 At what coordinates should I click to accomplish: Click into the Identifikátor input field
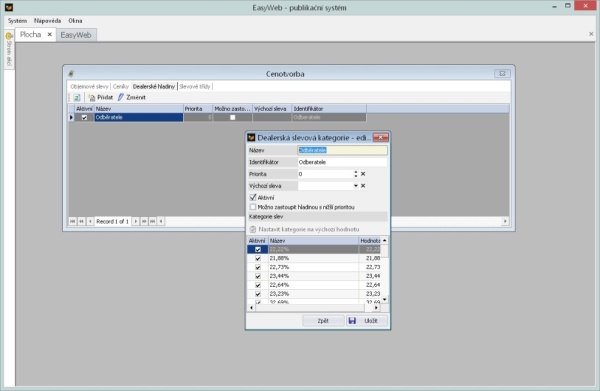[342, 162]
